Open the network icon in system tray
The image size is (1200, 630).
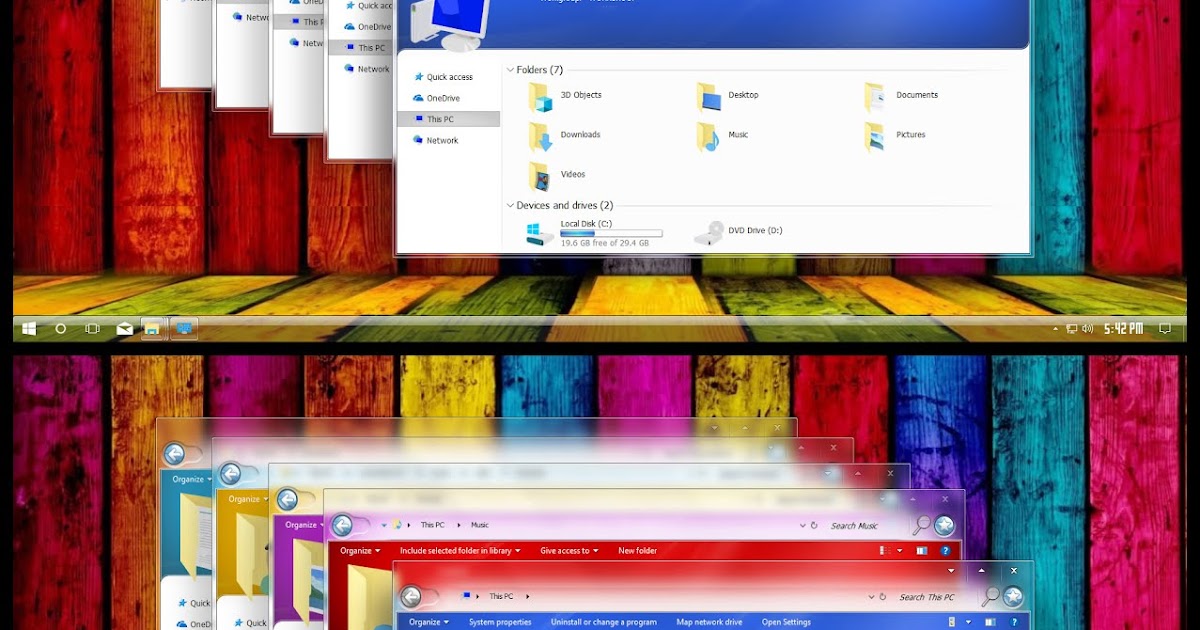click(1072, 328)
